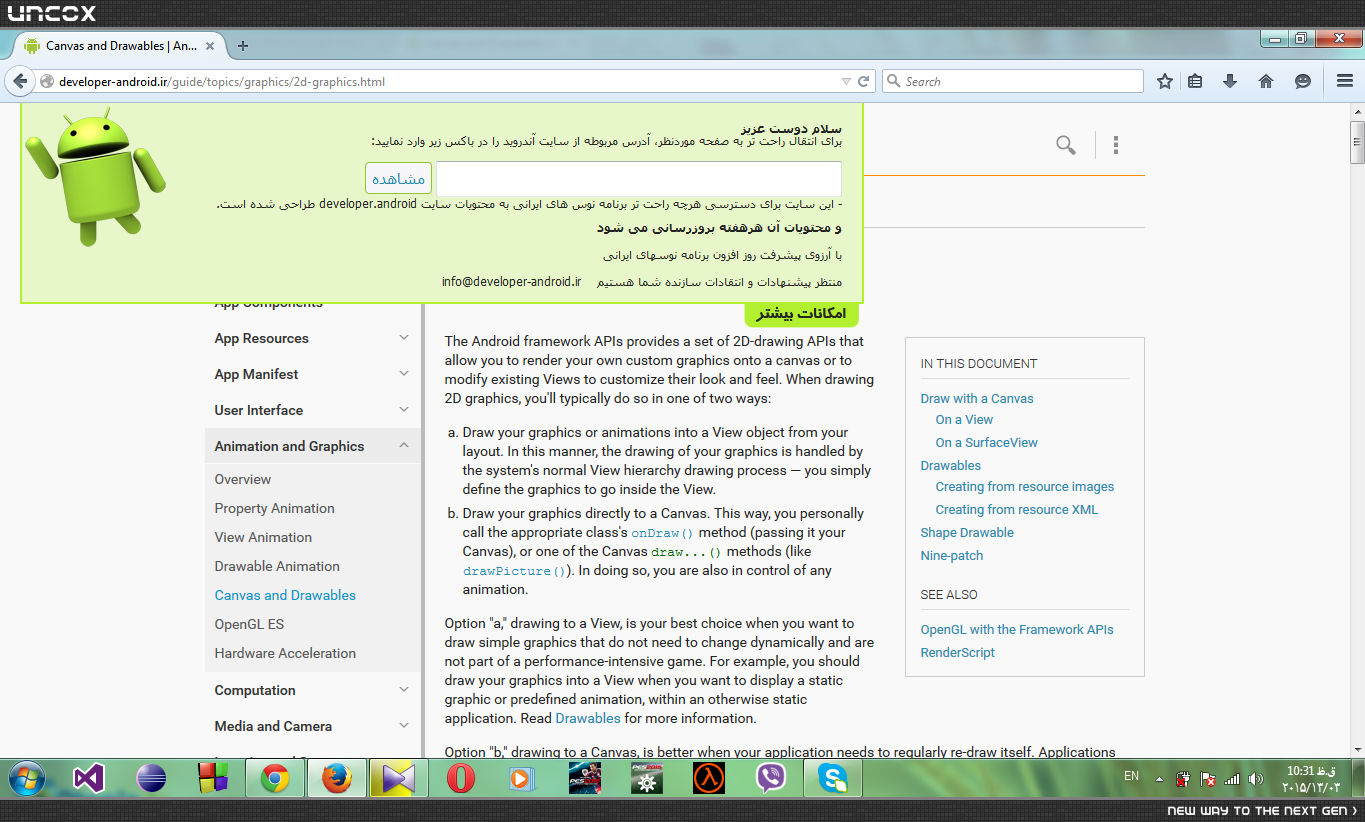The height and width of the screenshot is (822, 1365).
Task: Click the network signal tray icon
Action: [x=1231, y=778]
